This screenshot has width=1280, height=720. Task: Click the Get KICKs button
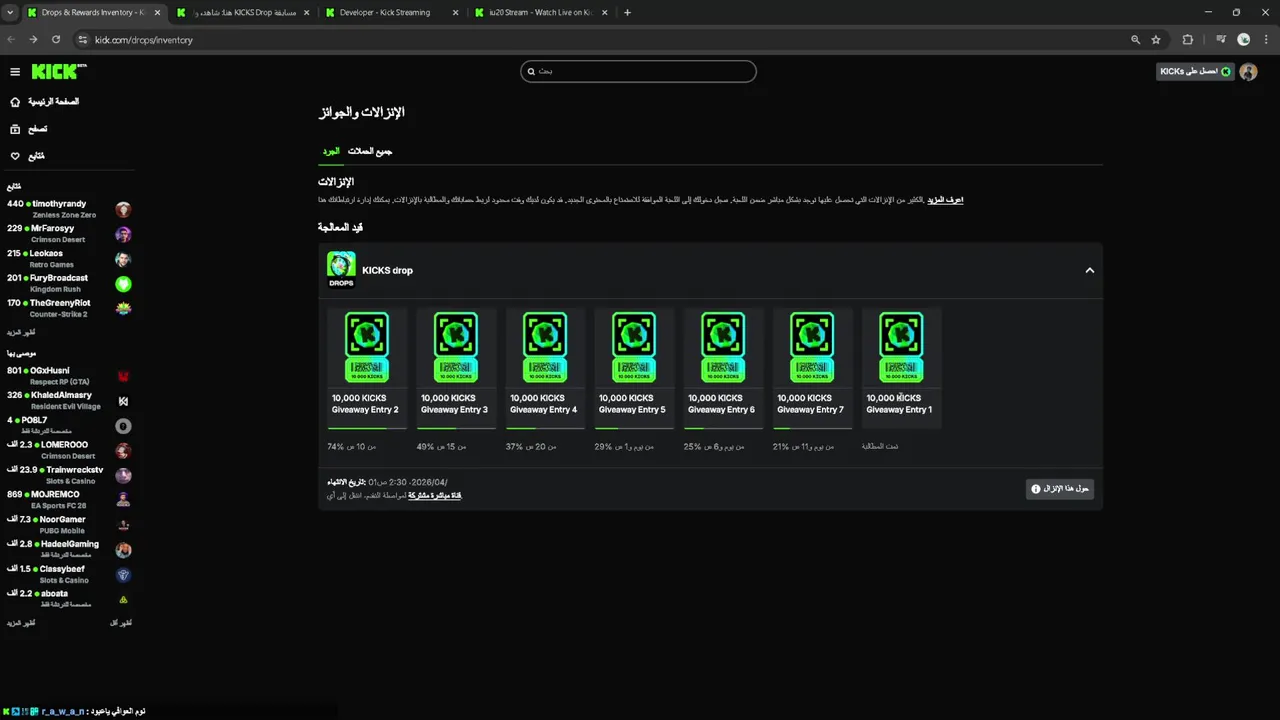1195,72
